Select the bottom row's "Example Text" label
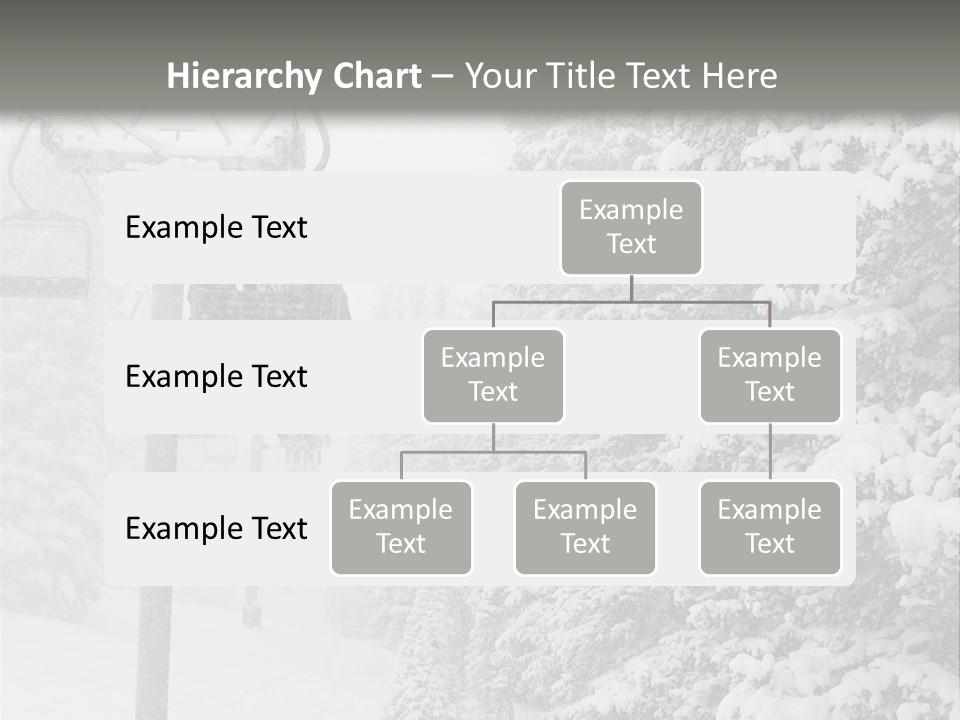960x720 pixels. [216, 529]
